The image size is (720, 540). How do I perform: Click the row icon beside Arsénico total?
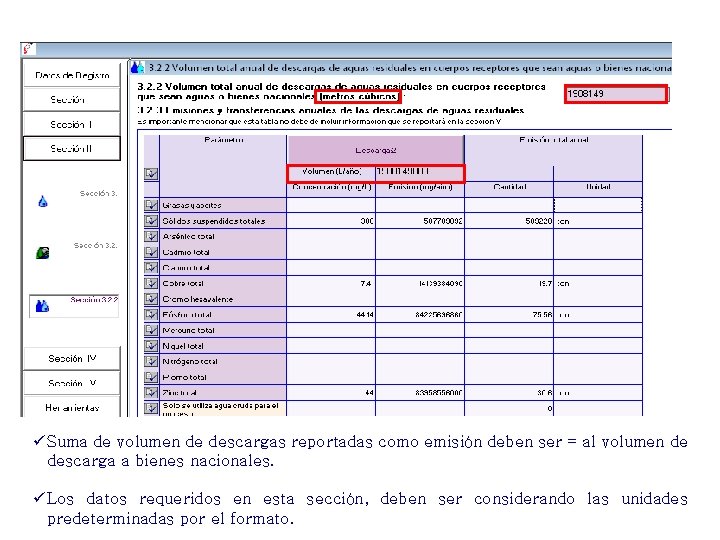(151, 236)
